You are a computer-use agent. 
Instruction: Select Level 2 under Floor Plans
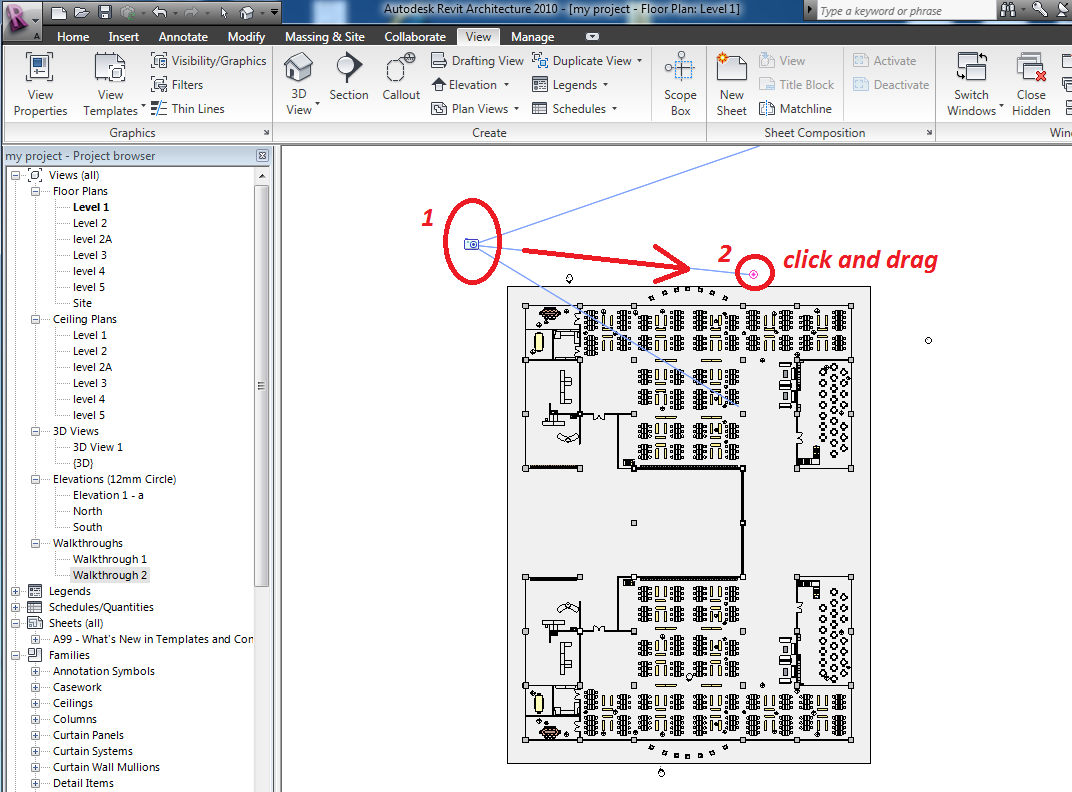pyautogui.click(x=90, y=223)
